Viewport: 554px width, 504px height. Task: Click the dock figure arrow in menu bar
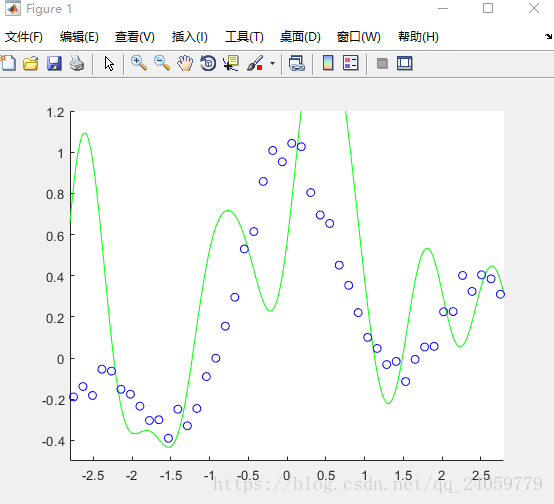click(548, 36)
